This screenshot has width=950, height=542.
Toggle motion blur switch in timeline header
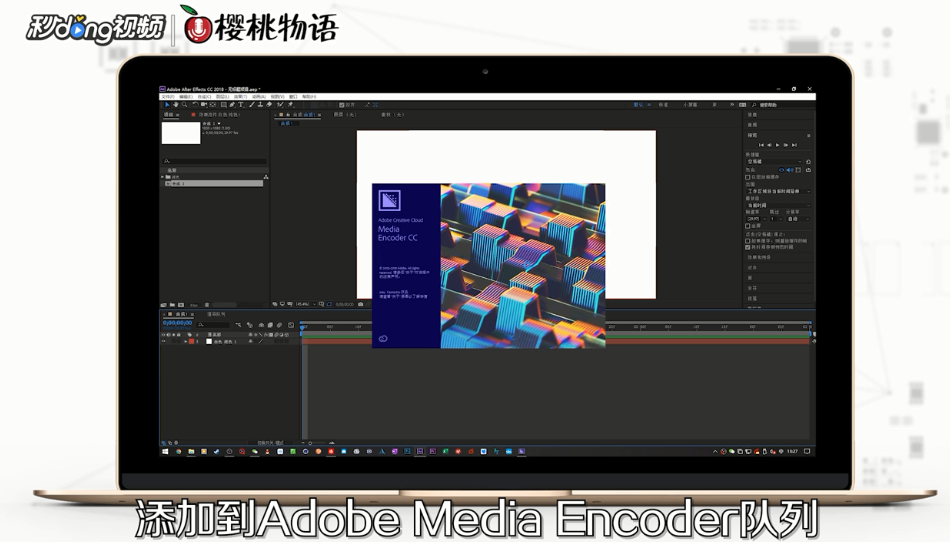pos(279,325)
